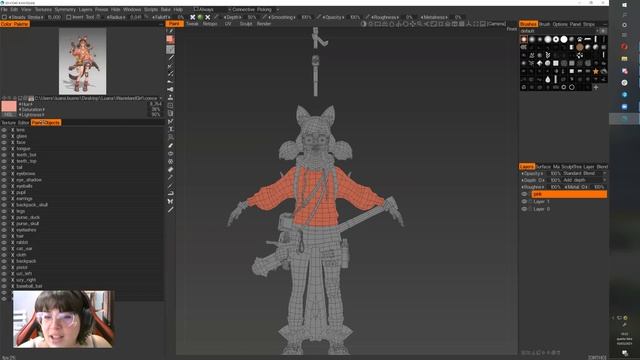Select the thin ring brush alpha
Image resolution: width=640 pixels, height=360 pixels.
click(572, 87)
